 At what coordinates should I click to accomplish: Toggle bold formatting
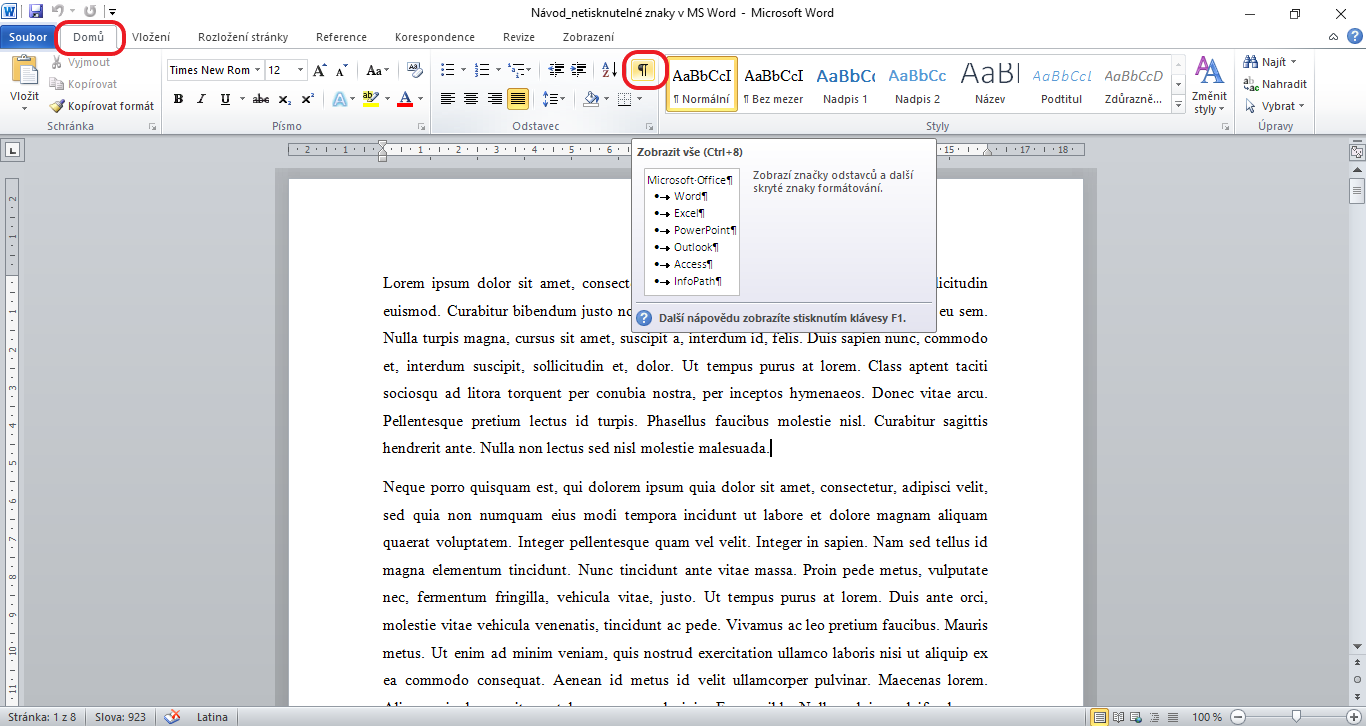178,99
